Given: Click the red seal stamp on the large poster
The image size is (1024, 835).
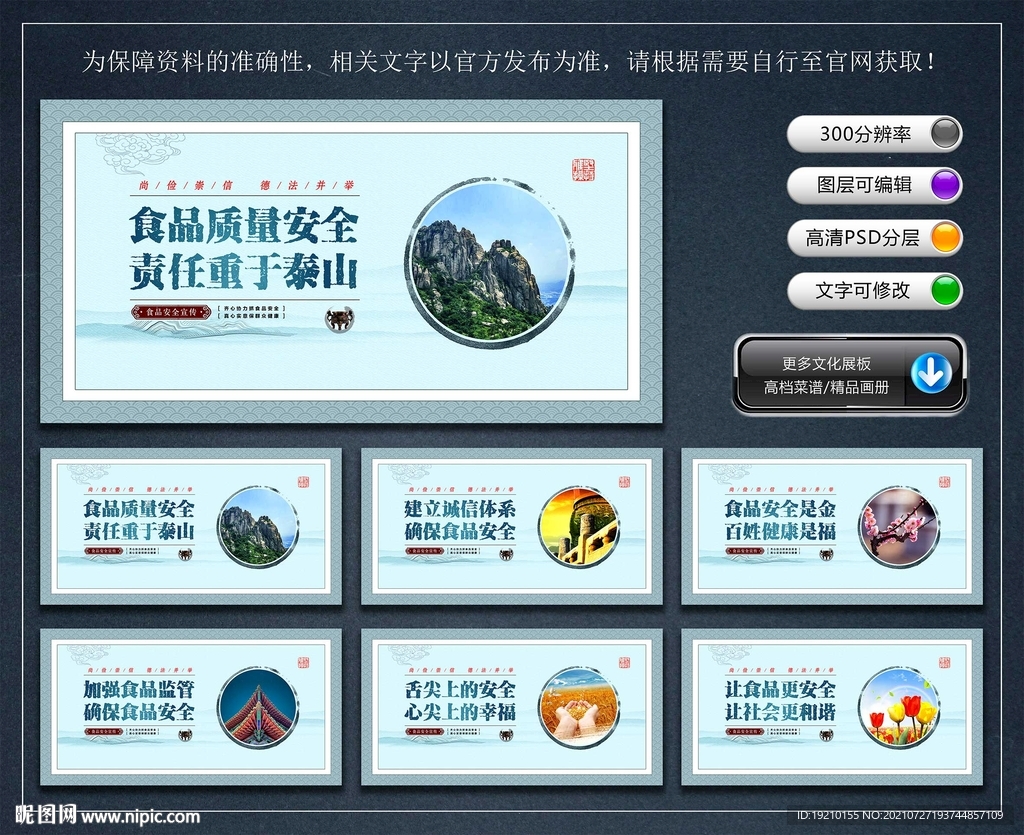Looking at the screenshot, I should coord(583,170).
